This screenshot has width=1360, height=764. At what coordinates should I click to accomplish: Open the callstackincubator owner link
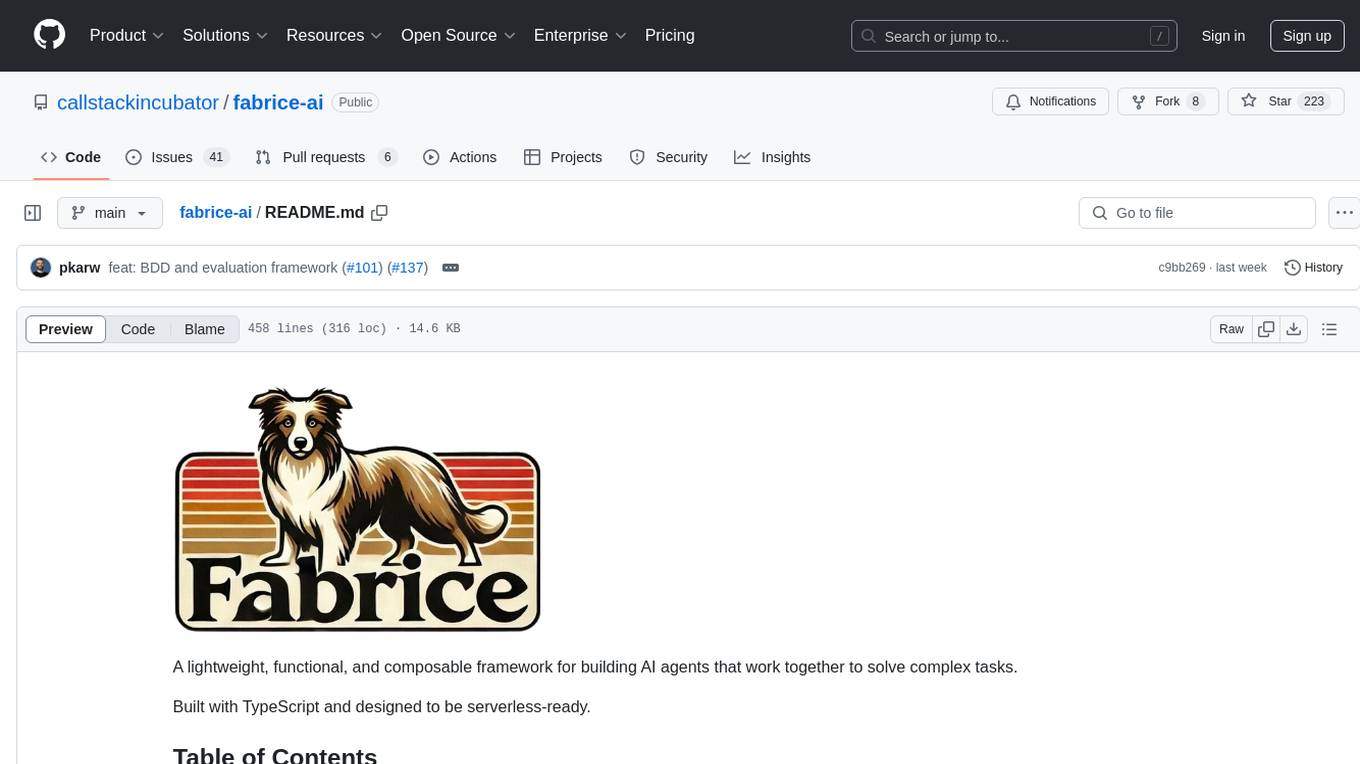click(x=138, y=102)
